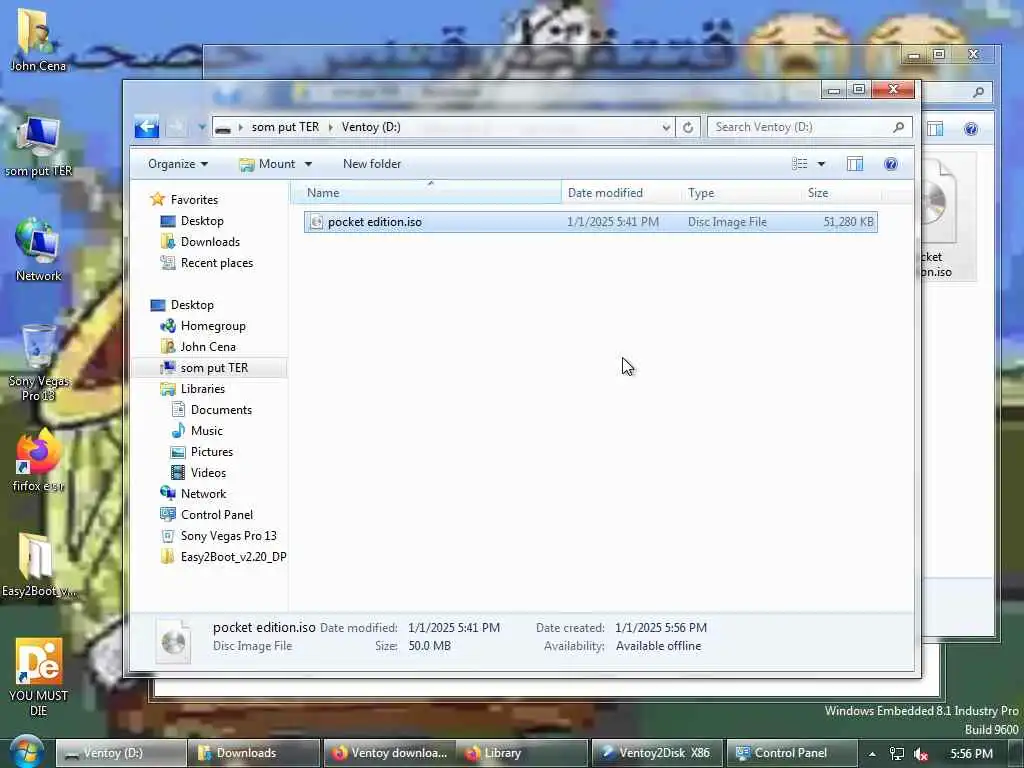The image size is (1024, 768).
Task: Open the recent locations dropdown beside navigation arrows
Action: tap(202, 127)
